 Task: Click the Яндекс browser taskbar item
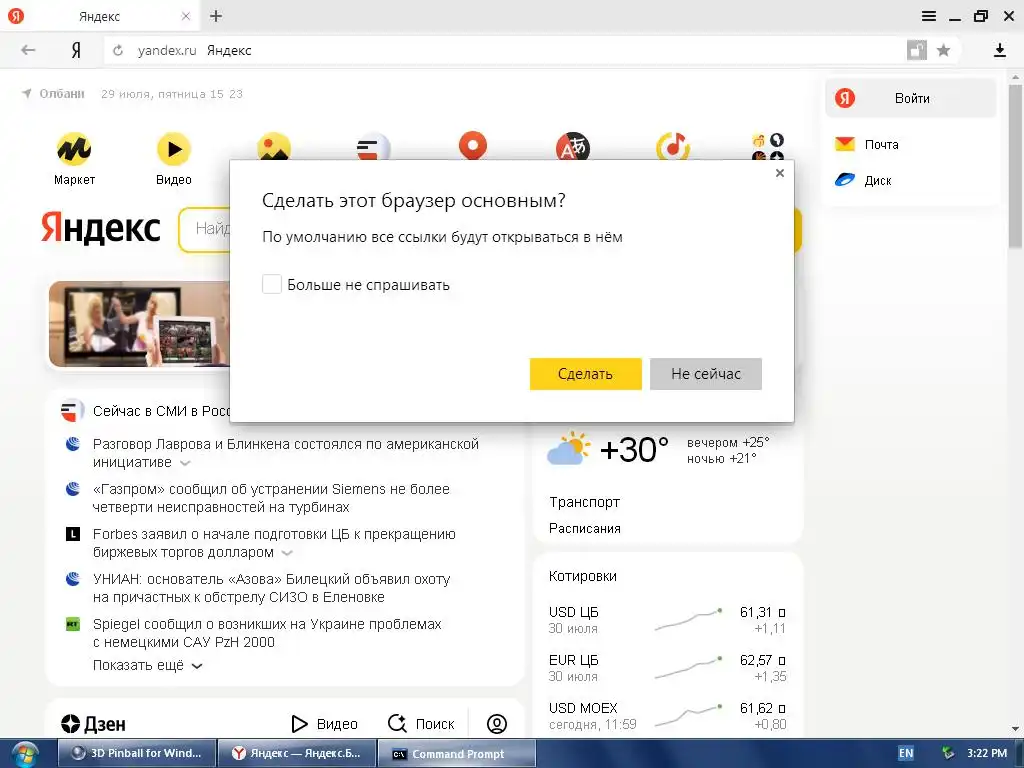point(296,753)
